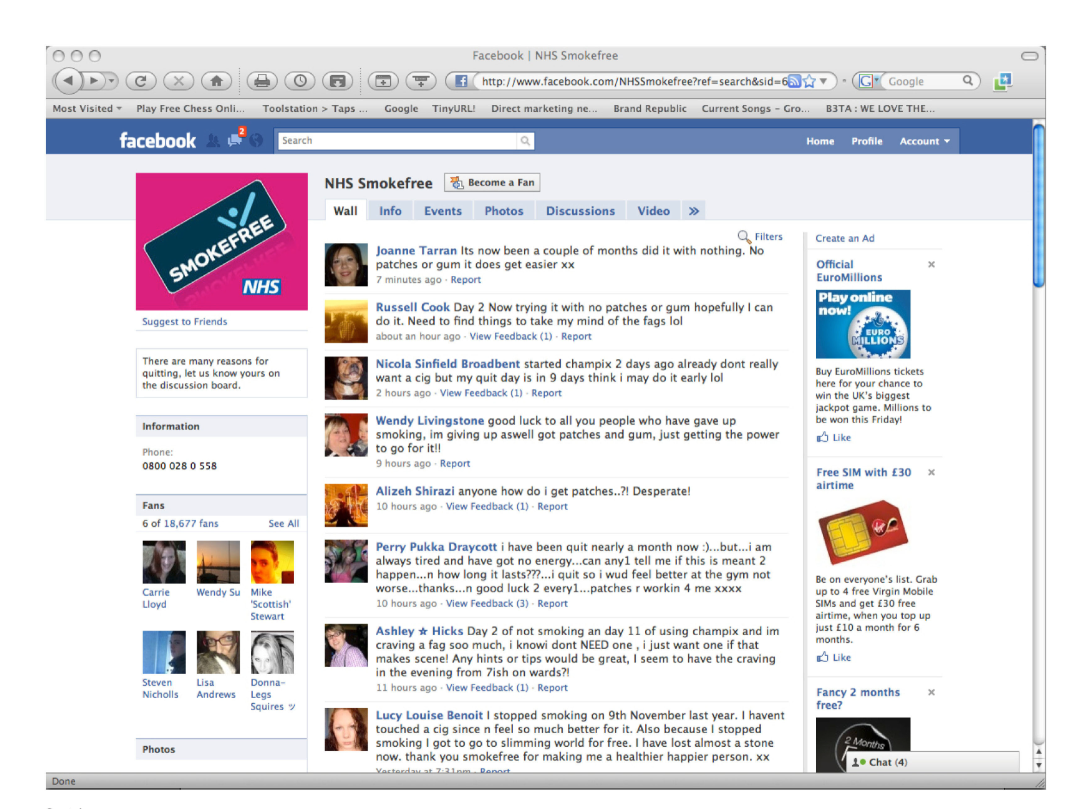Screen dimensions: 1092x809
Task: Switch to the Discussions tab
Action: point(580,211)
